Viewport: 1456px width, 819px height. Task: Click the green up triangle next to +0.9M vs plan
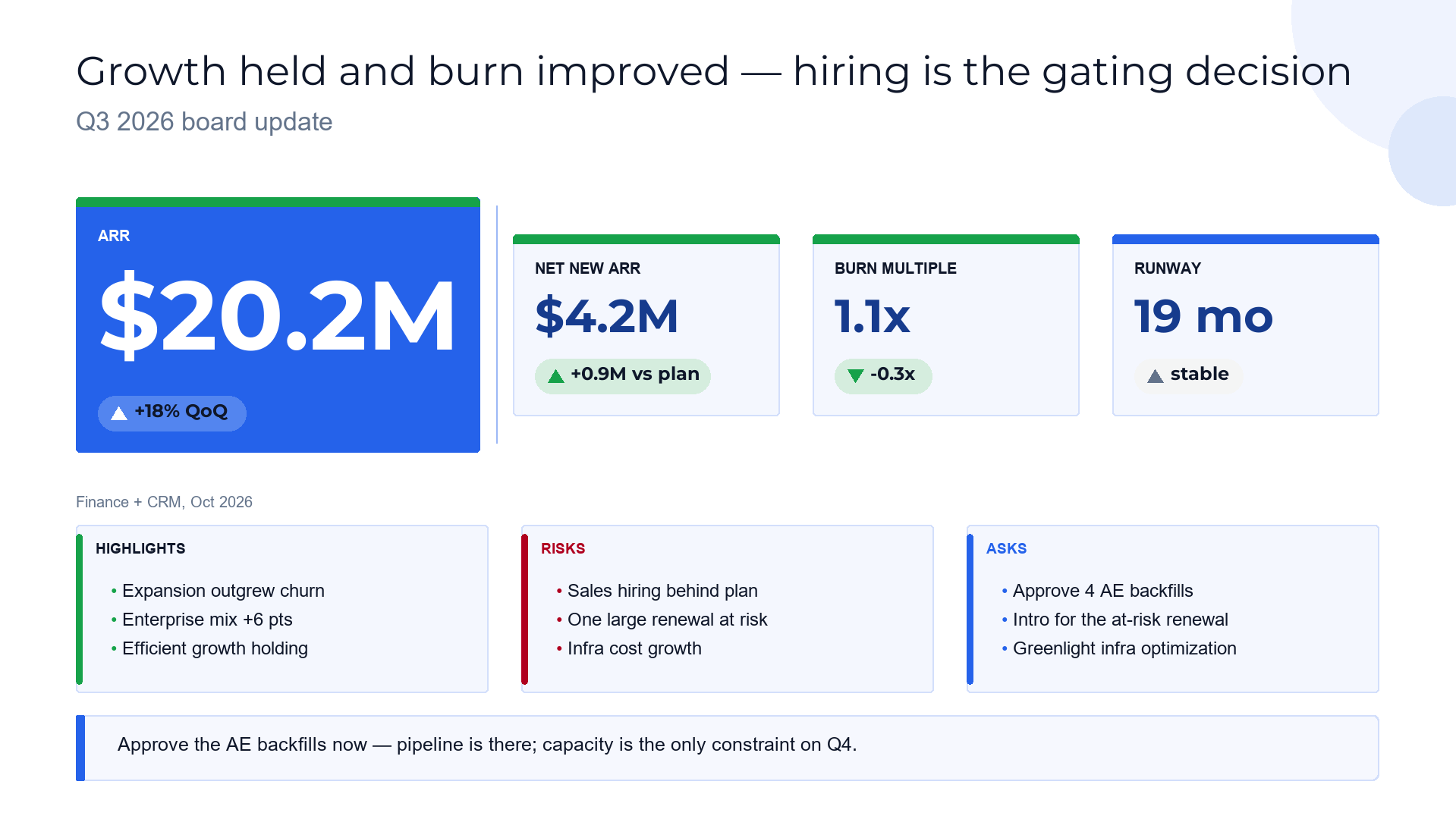click(556, 376)
